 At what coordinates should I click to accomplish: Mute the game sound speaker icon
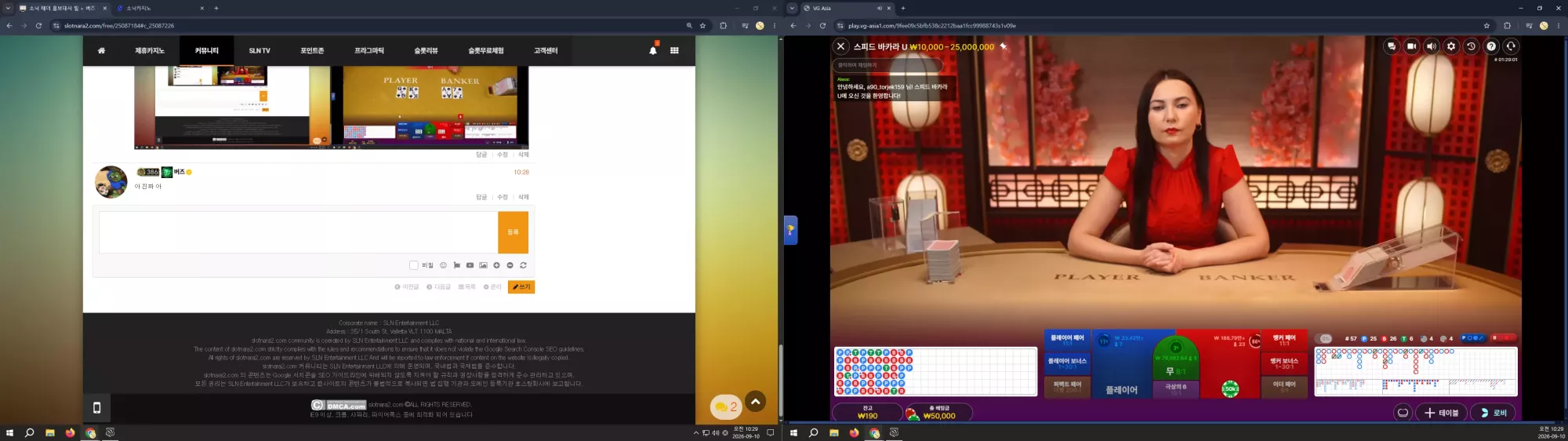(1432, 46)
